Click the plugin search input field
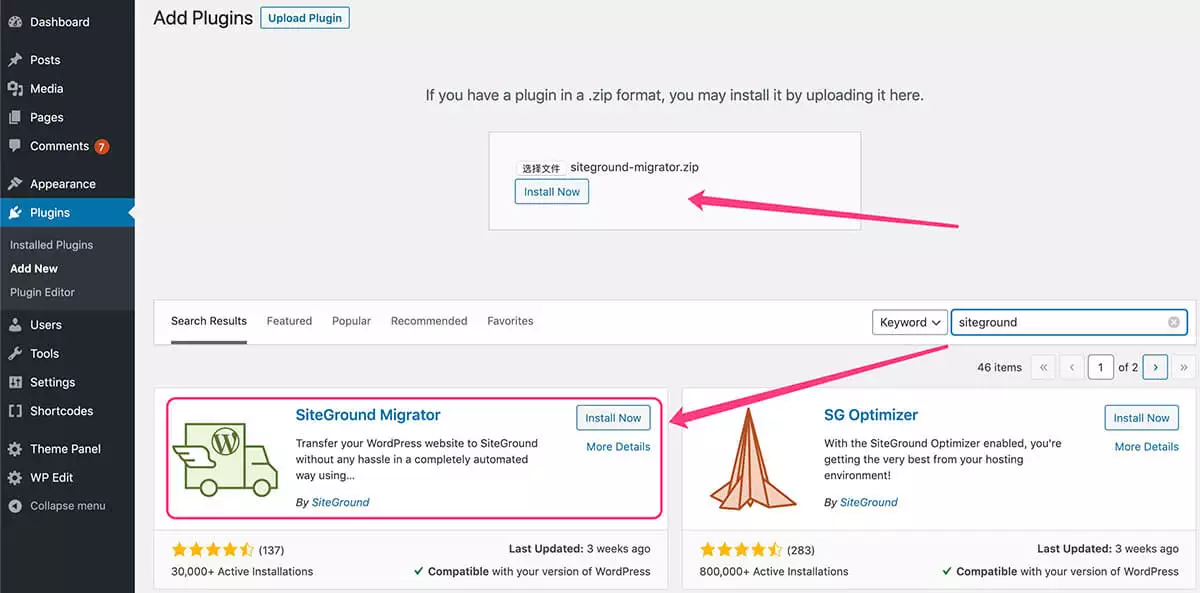Screen dimensions: 1200x593 [1060, 322]
